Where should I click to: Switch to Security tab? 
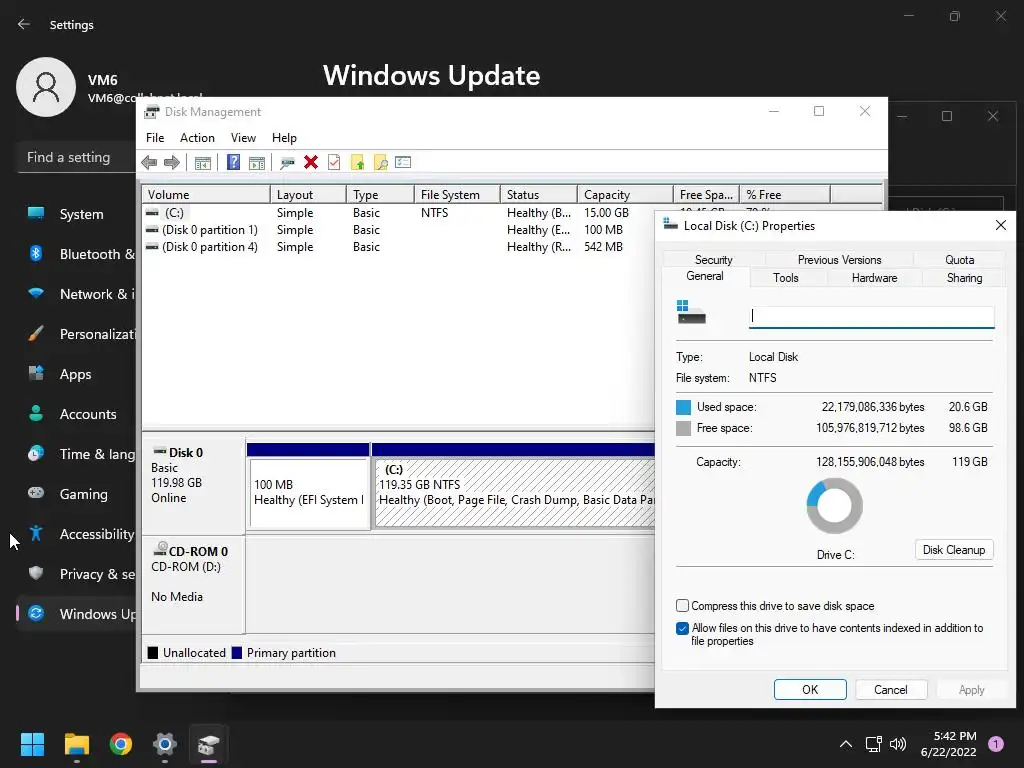pyautogui.click(x=713, y=259)
